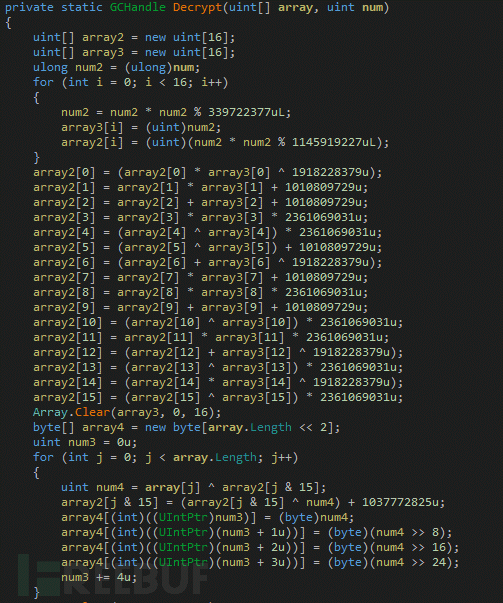The width and height of the screenshot is (503, 603).
Task: Click array2[15] at start of its assignment
Action: (68, 397)
